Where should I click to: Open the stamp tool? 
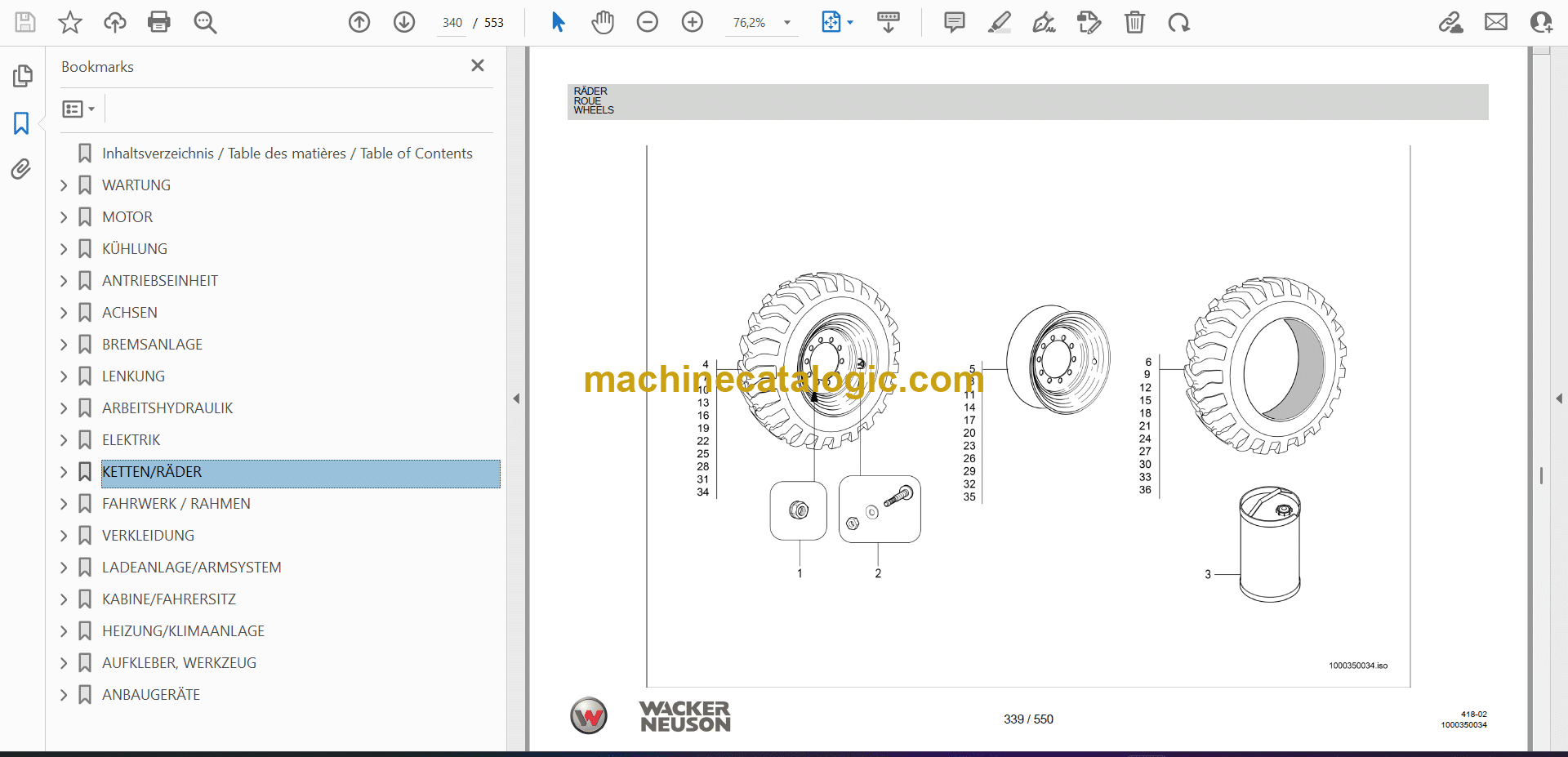(1089, 22)
